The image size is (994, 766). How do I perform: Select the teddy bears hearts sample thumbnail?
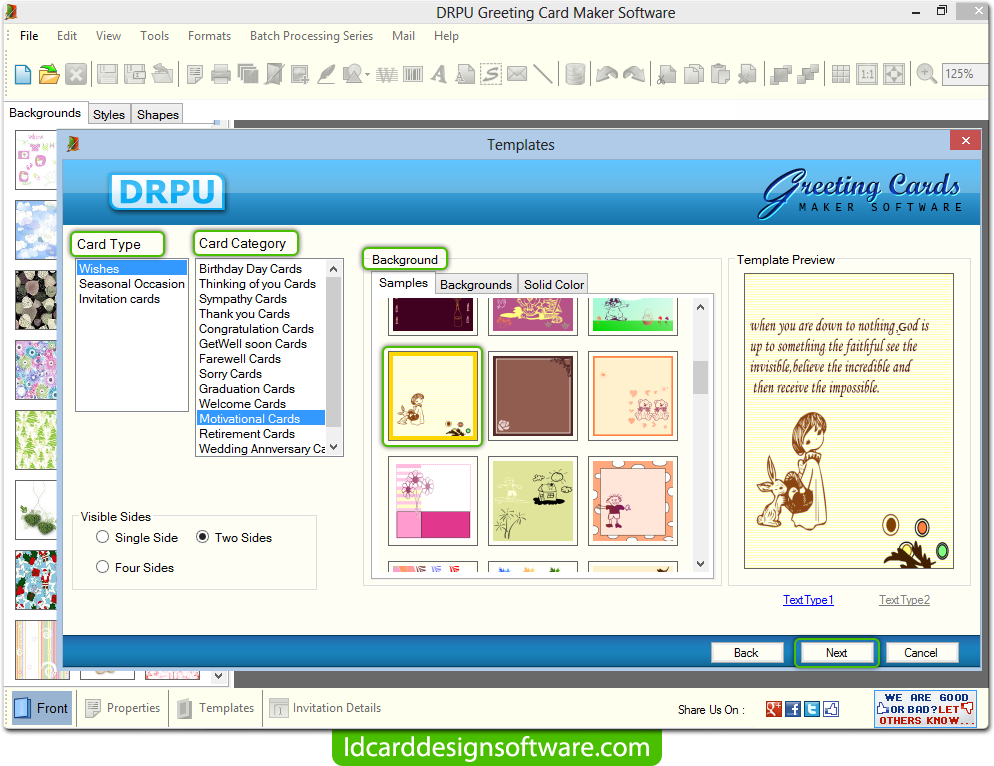point(633,396)
